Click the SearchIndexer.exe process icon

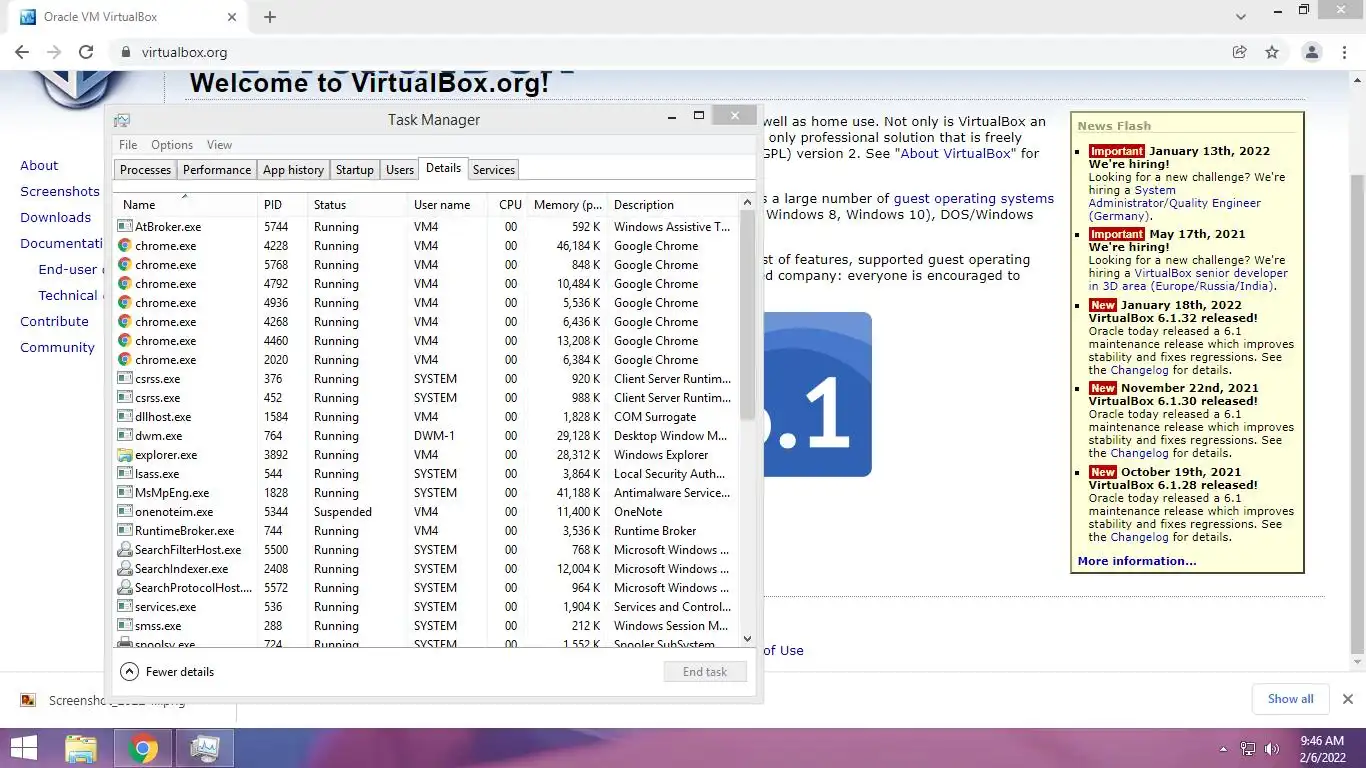(125, 569)
